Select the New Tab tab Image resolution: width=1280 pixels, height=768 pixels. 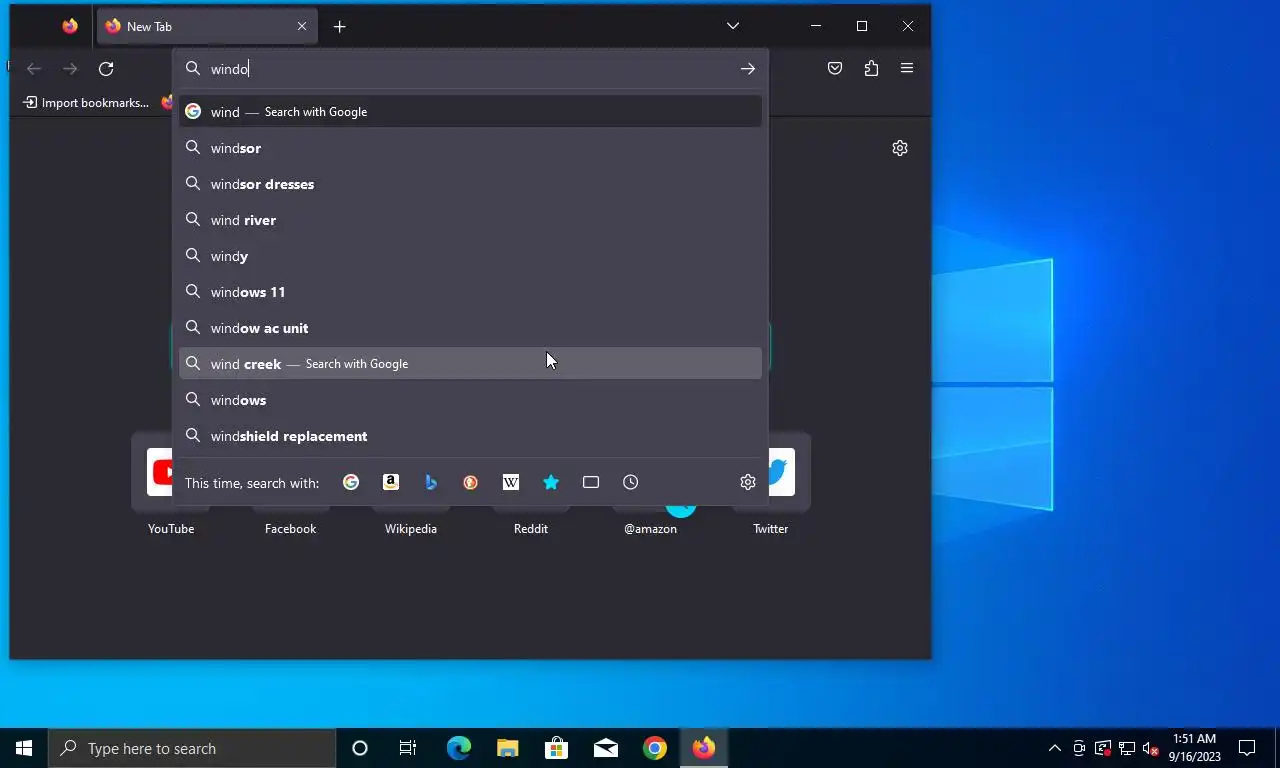point(207,27)
